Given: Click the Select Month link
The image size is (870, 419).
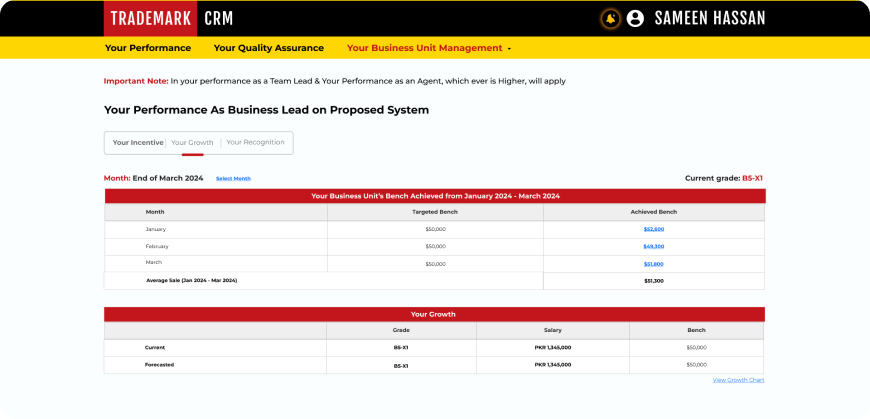Looking at the screenshot, I should (x=233, y=179).
